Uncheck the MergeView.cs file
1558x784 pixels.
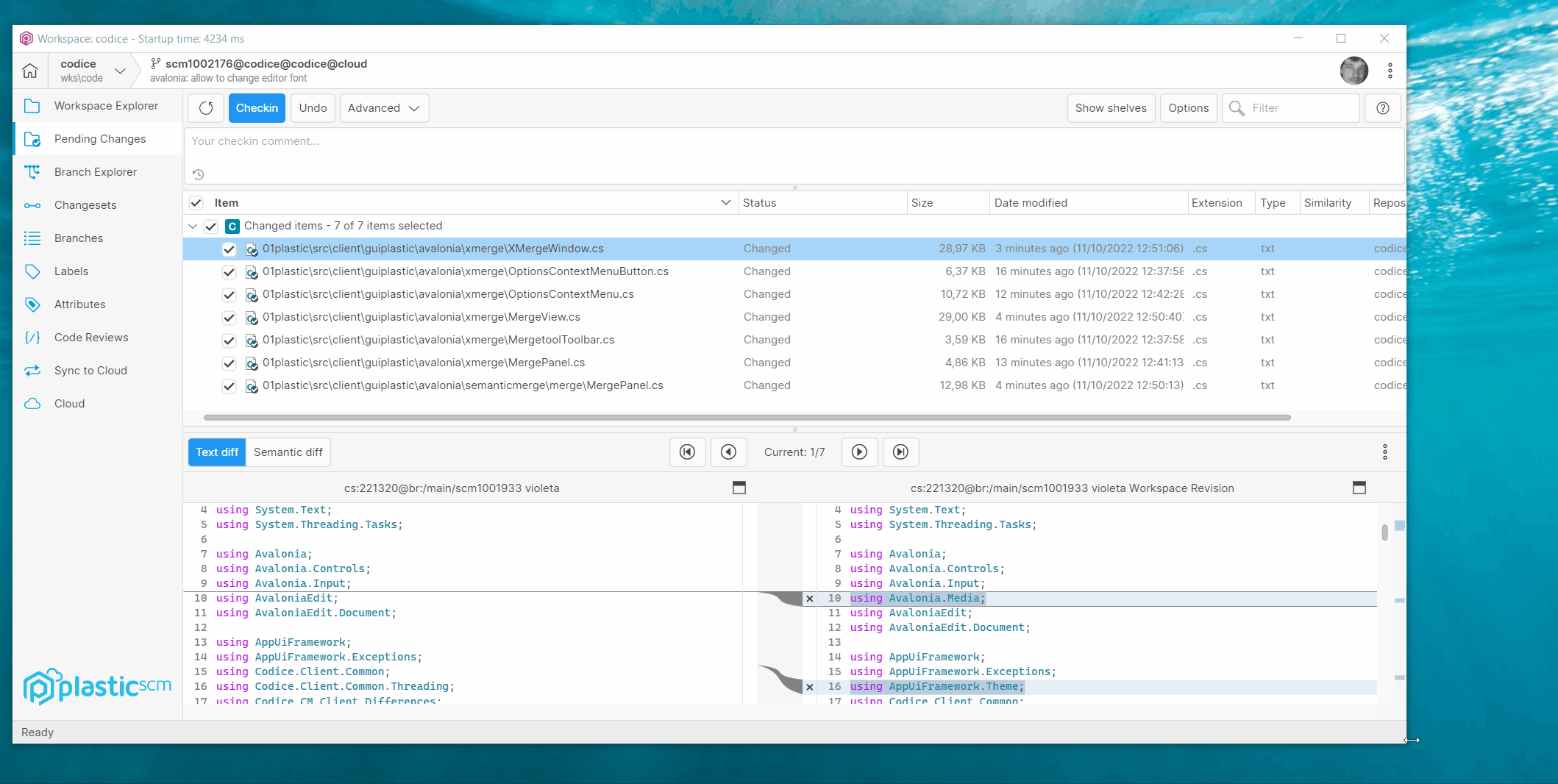[x=229, y=318]
